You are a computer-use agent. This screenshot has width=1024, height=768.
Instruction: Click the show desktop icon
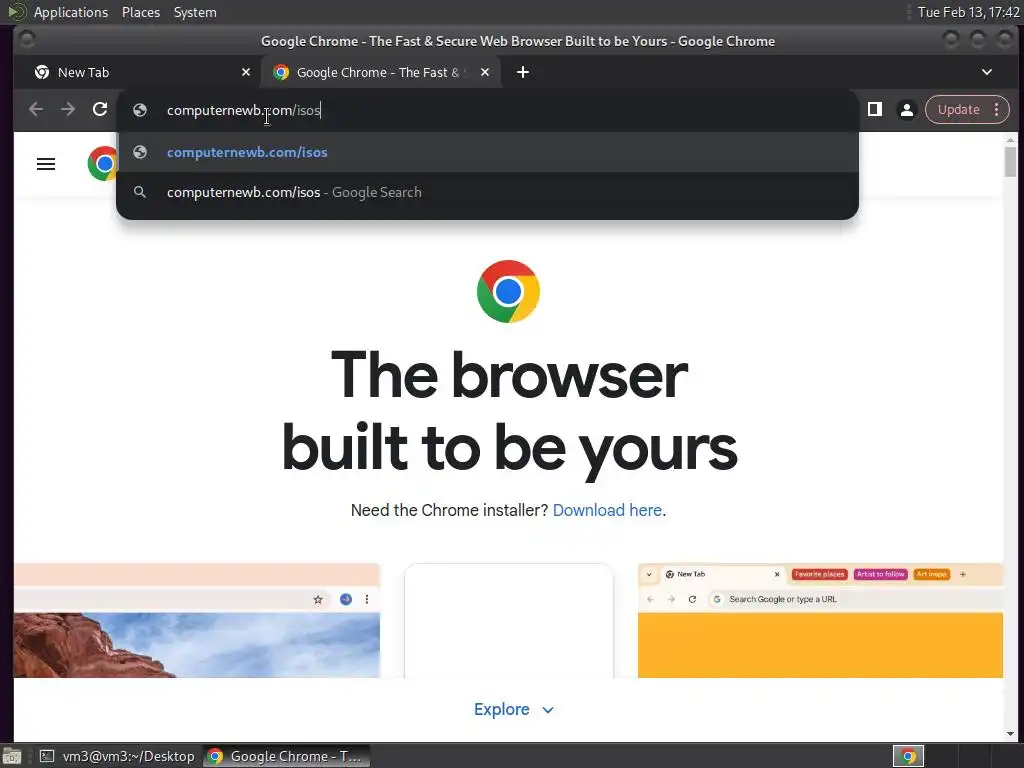click(12, 756)
